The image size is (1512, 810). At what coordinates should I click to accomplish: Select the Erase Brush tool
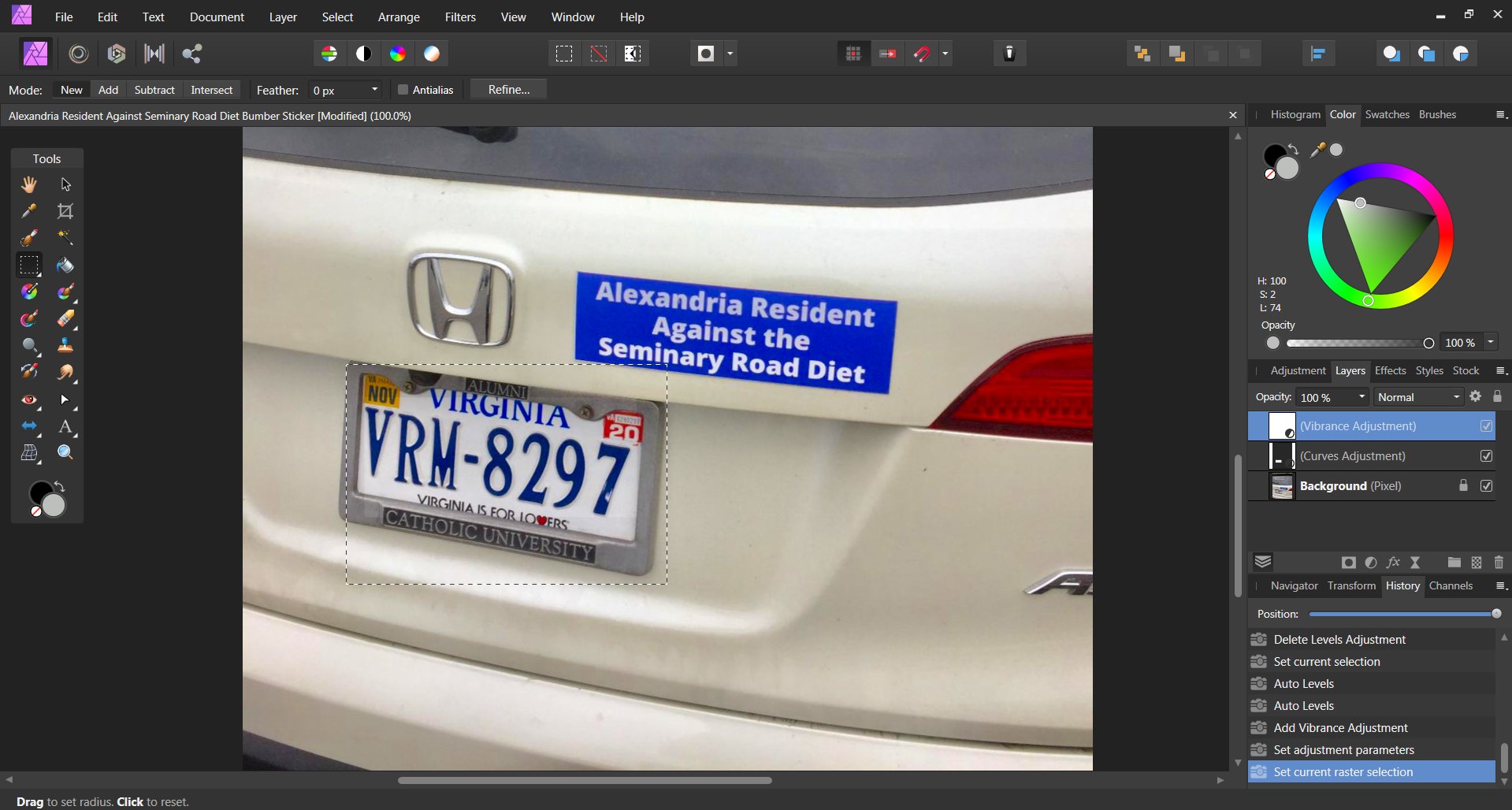(65, 318)
